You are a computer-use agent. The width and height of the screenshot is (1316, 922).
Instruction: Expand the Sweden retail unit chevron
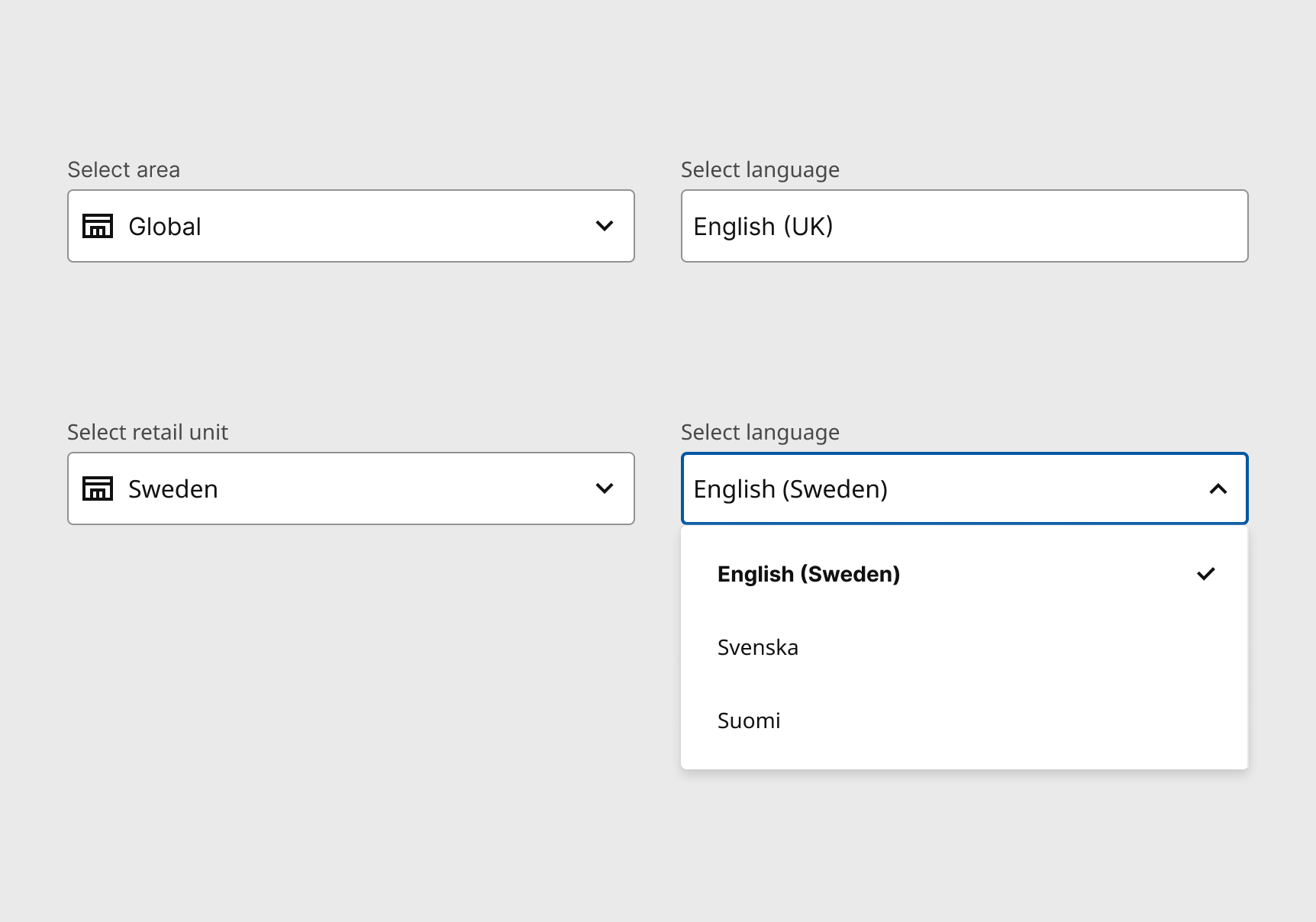coord(605,488)
